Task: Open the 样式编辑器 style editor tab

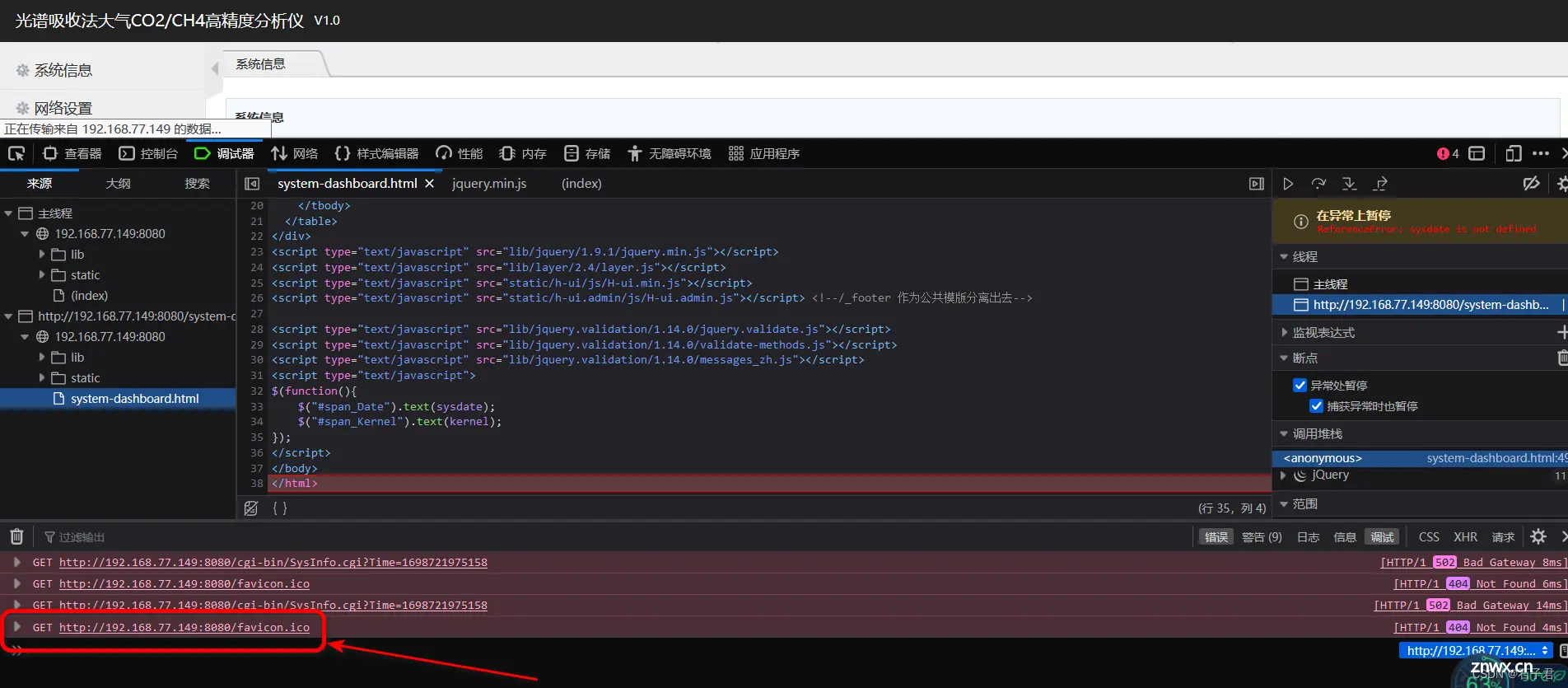Action: click(x=376, y=153)
